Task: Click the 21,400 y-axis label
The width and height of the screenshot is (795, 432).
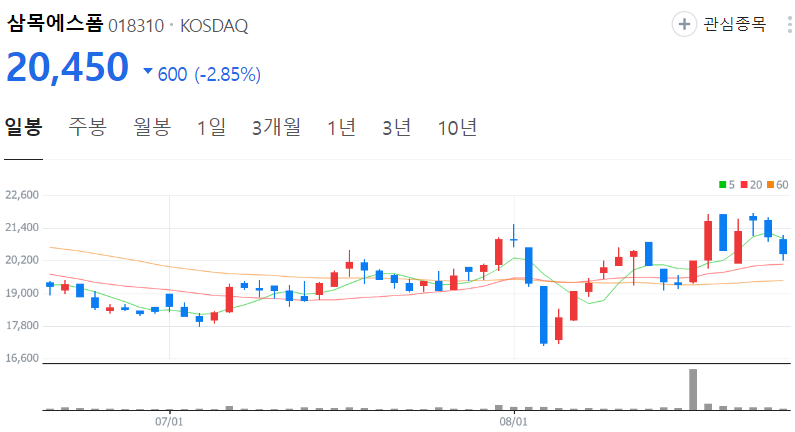Action: point(22,227)
